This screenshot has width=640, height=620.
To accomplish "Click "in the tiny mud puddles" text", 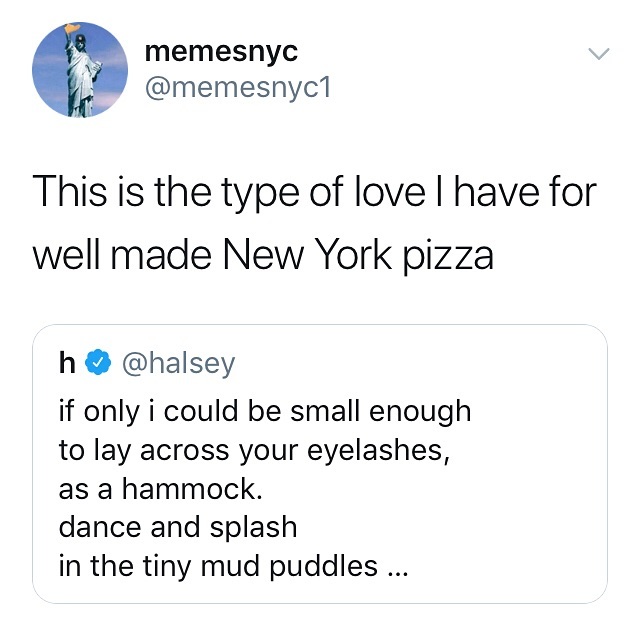I will [x=218, y=565].
